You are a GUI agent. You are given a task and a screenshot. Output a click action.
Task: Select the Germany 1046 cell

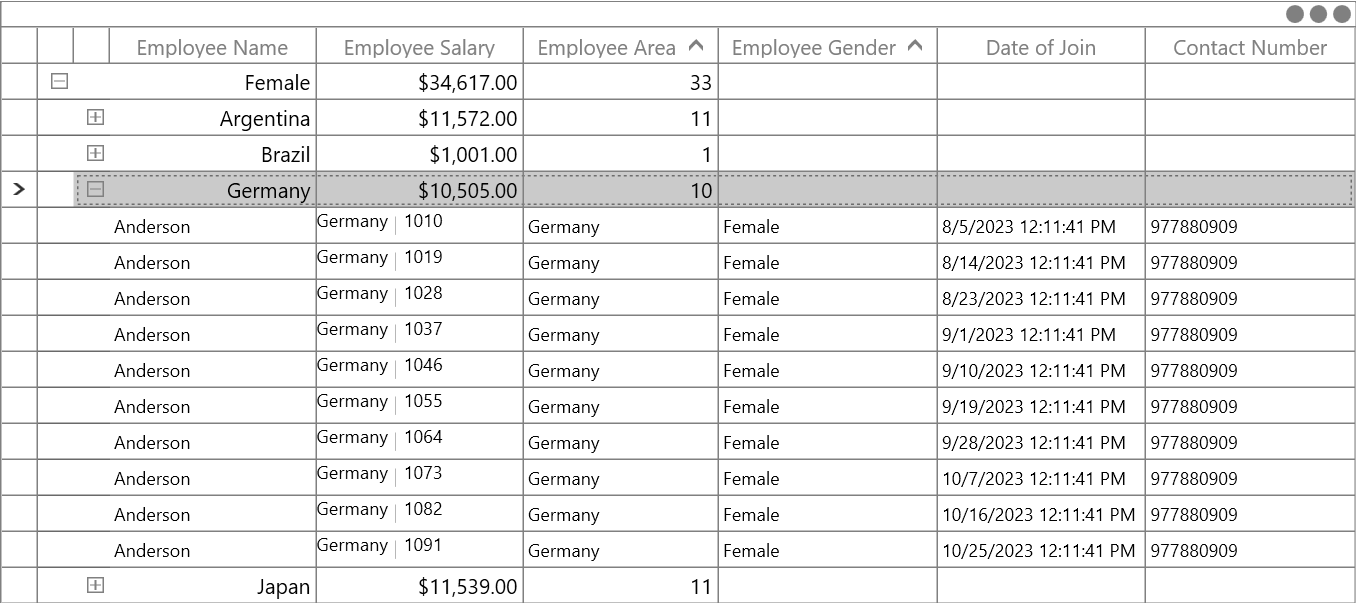(x=419, y=370)
